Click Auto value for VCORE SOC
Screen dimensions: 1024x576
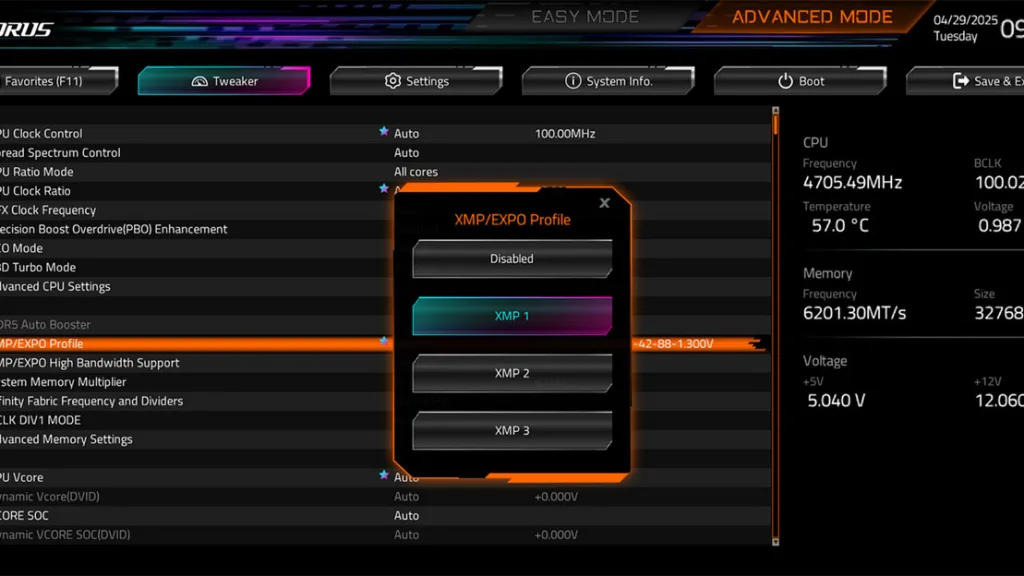click(406, 515)
